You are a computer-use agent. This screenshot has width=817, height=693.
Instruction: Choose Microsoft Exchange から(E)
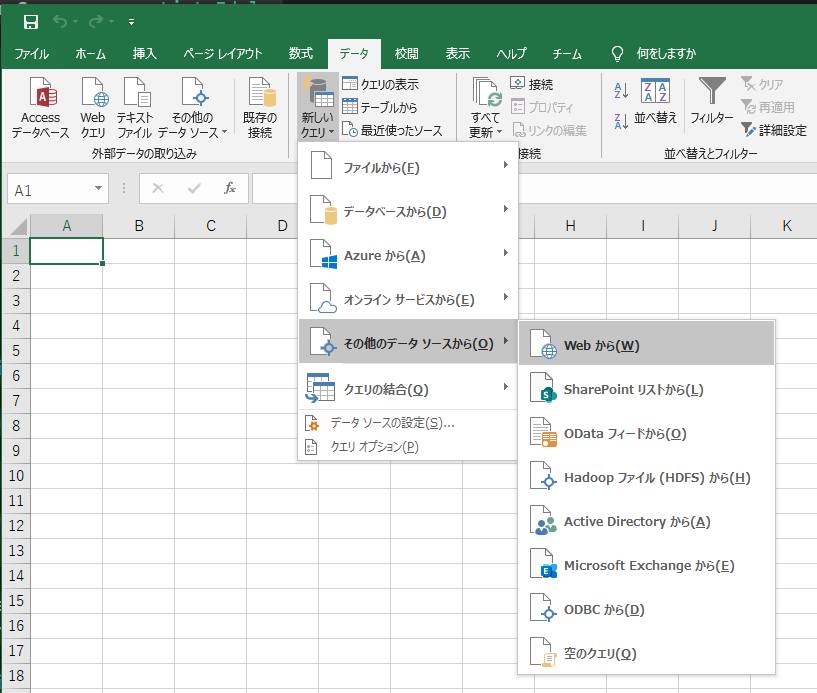[x=647, y=564]
